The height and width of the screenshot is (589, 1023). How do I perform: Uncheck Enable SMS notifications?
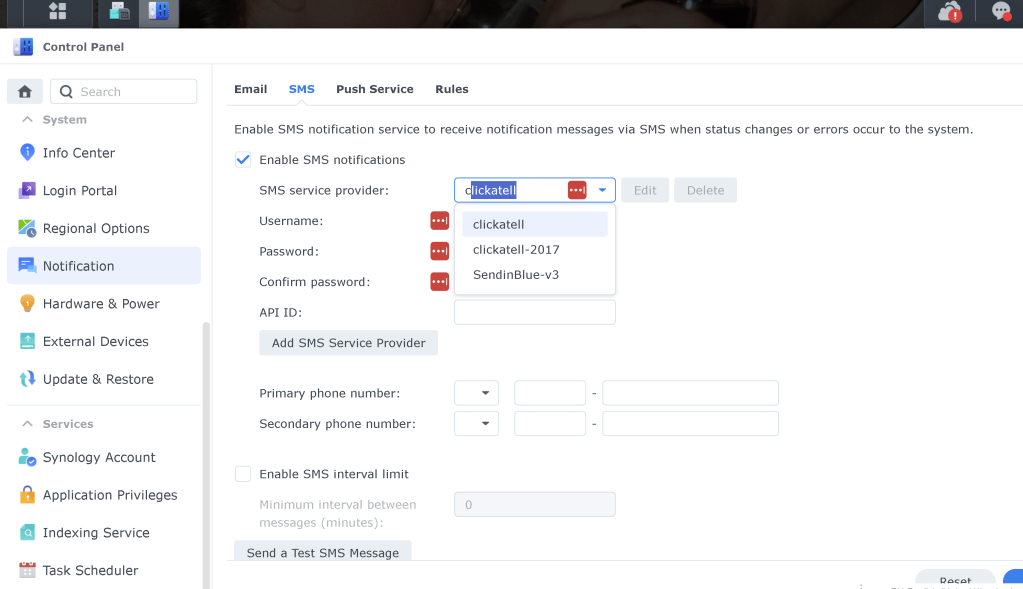click(x=243, y=160)
